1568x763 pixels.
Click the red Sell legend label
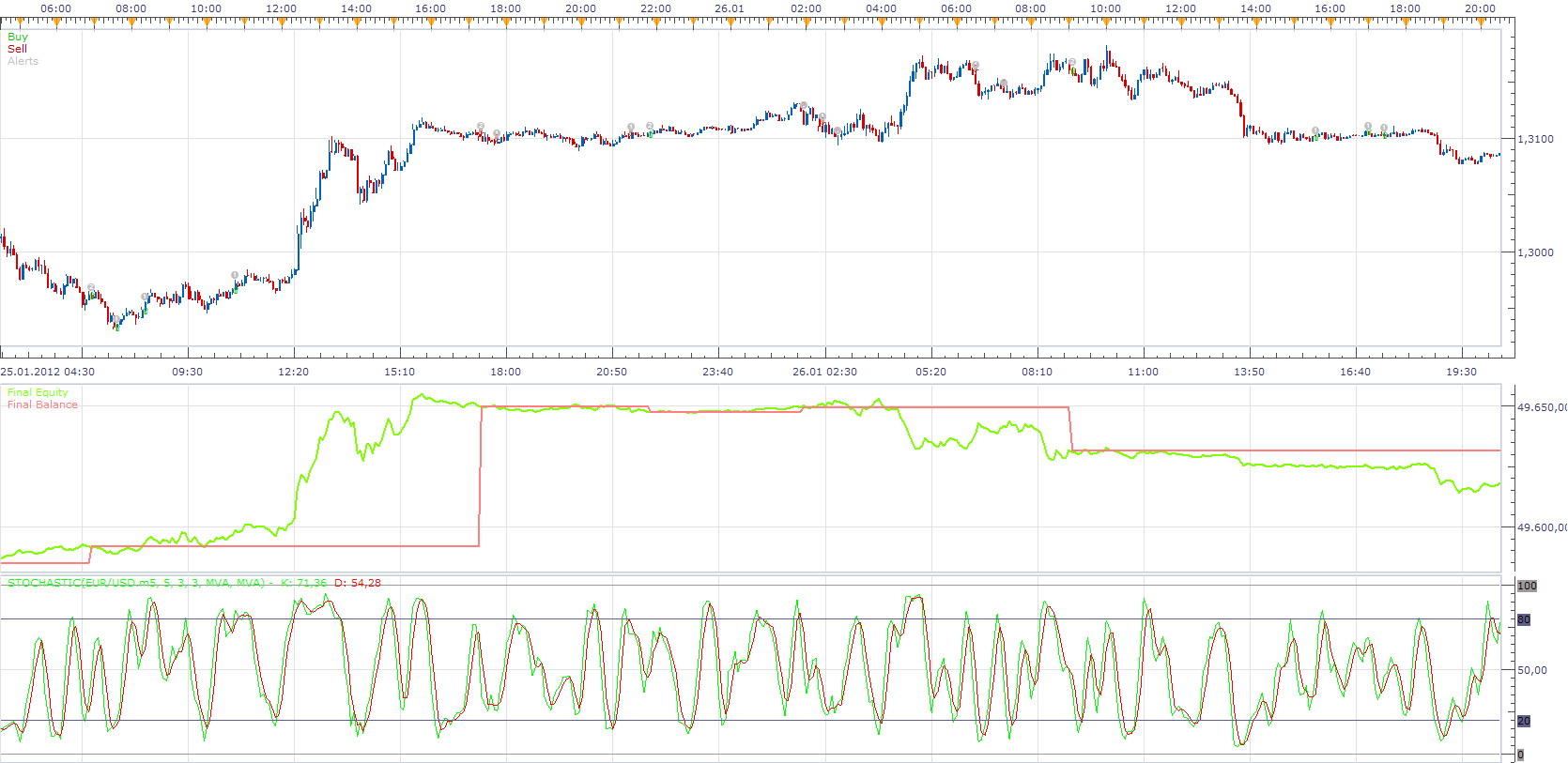coord(17,49)
